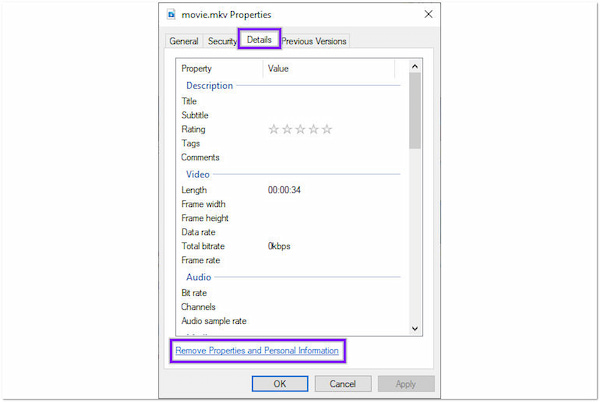
Task: Click the Video section heading
Action: [198, 174]
